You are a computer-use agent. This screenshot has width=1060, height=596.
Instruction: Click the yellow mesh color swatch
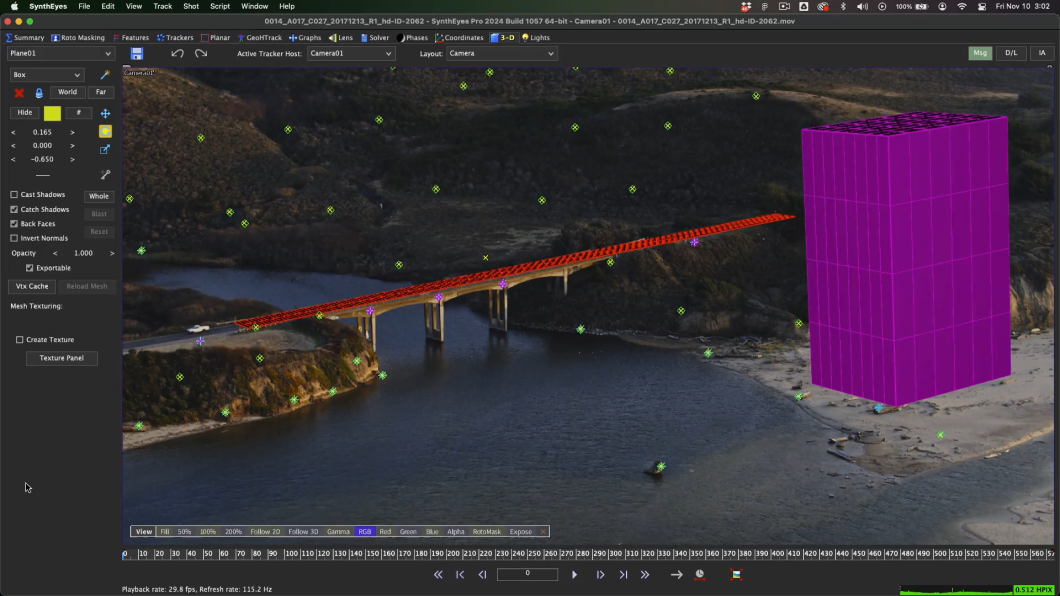[x=52, y=113]
